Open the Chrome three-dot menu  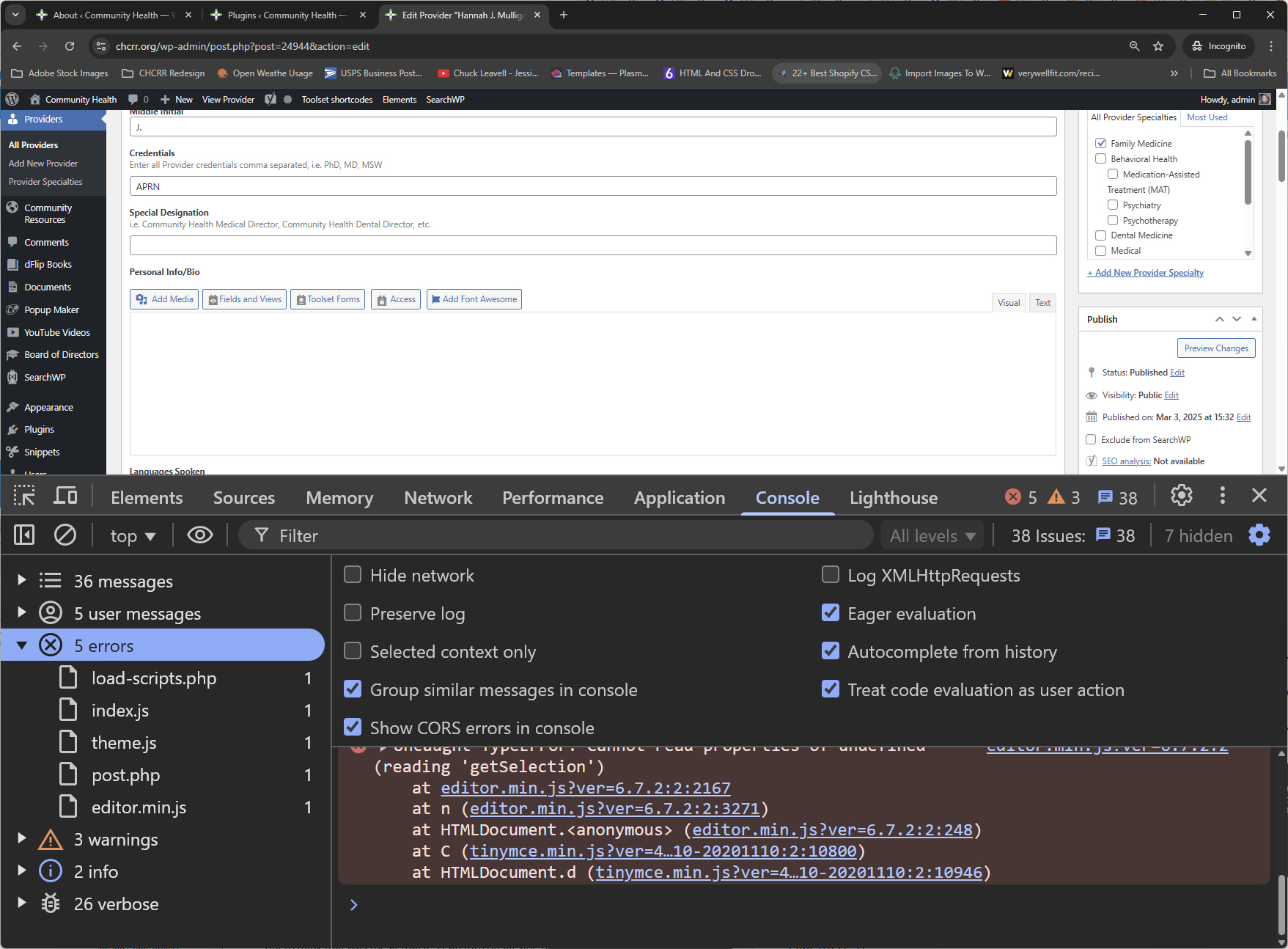(x=1271, y=46)
